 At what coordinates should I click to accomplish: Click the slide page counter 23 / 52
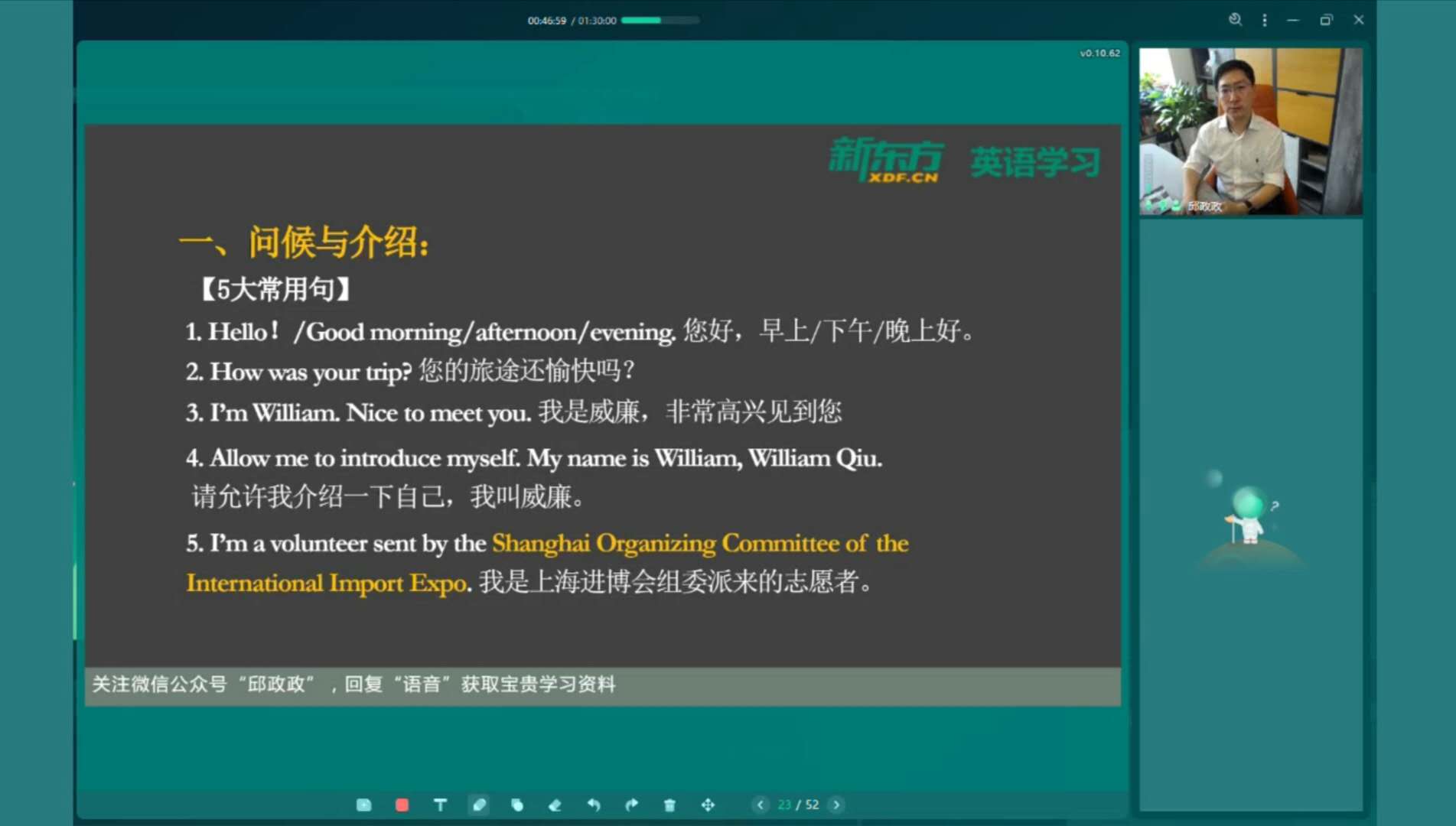point(798,805)
